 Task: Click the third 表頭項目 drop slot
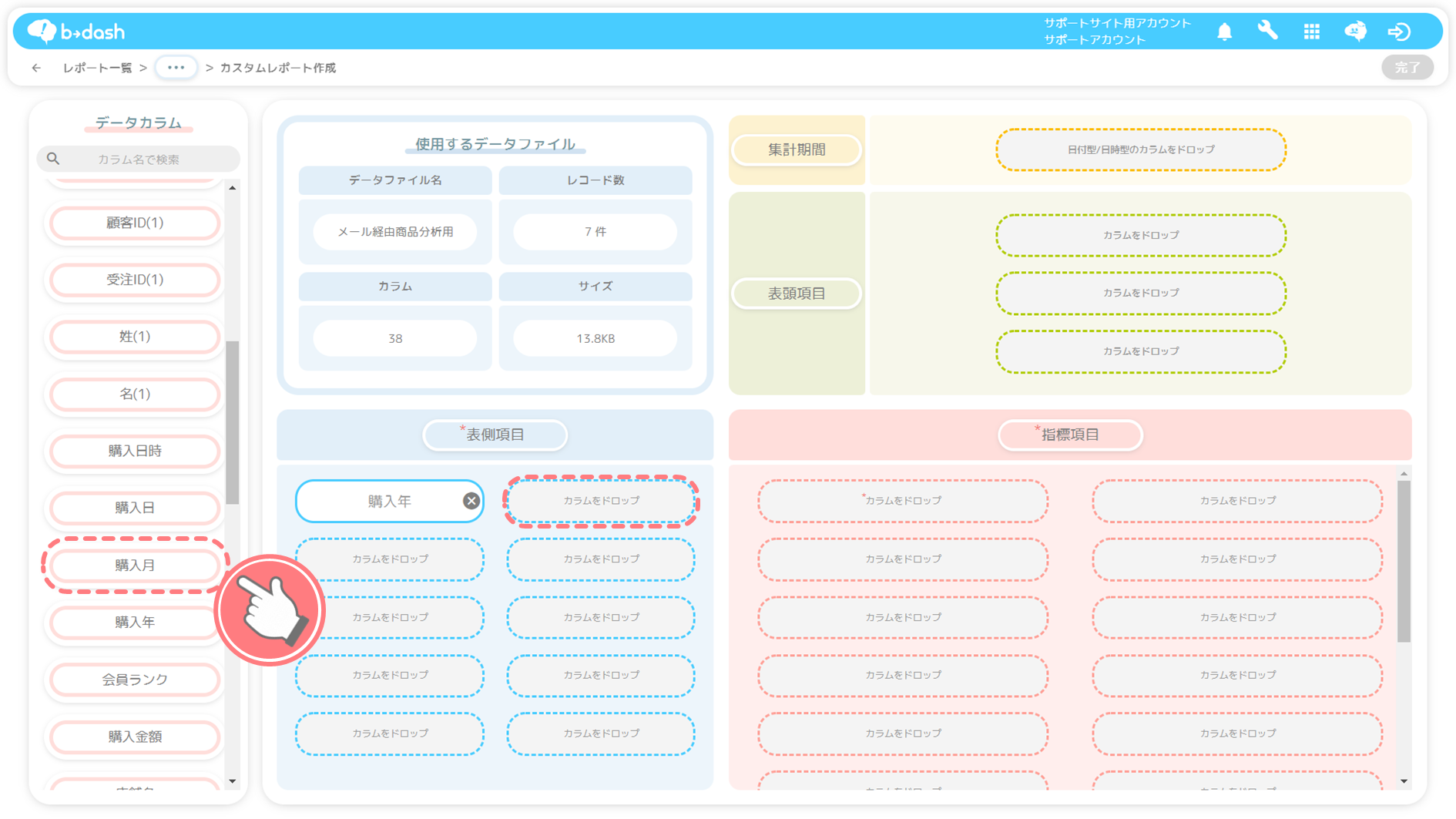click(1141, 351)
